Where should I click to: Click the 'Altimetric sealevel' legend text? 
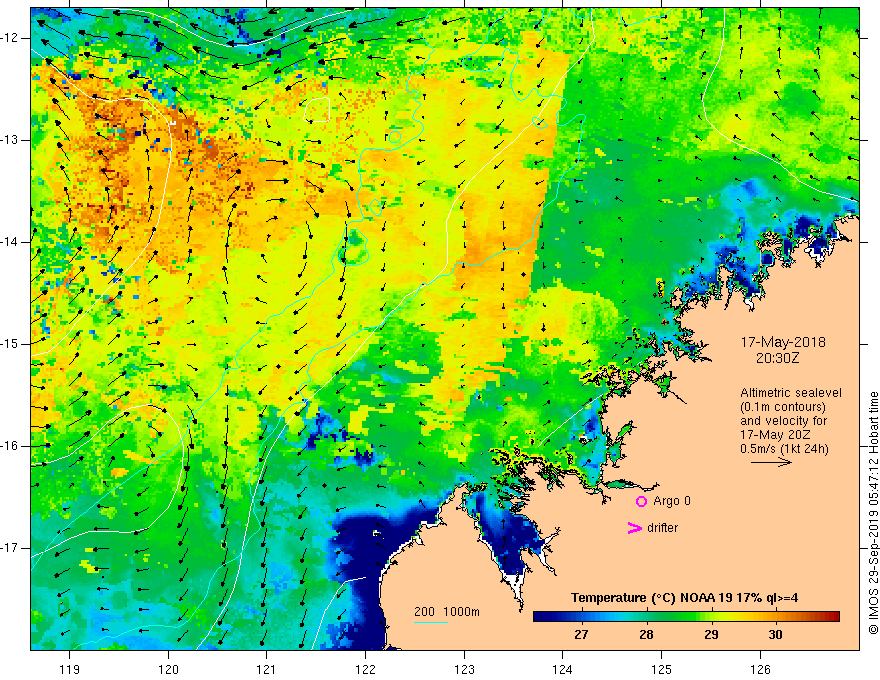791,393
